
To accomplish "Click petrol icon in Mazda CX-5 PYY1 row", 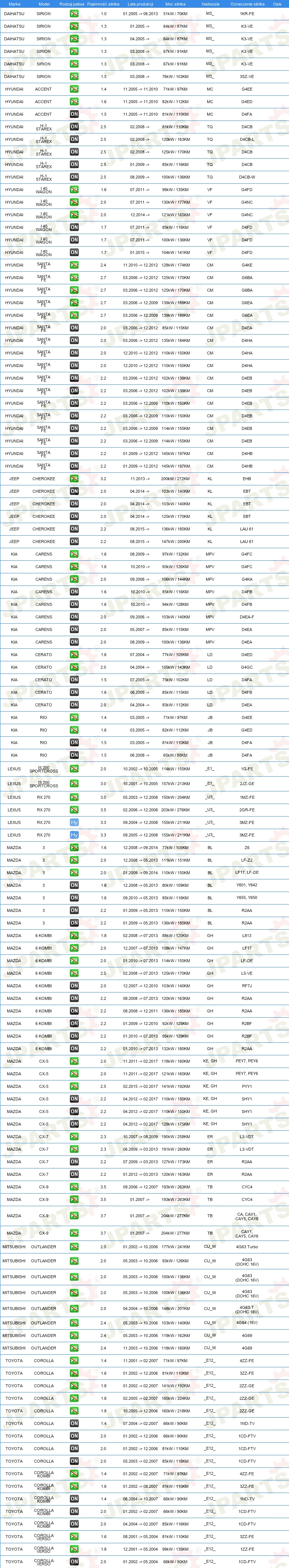I will [x=74, y=1086].
